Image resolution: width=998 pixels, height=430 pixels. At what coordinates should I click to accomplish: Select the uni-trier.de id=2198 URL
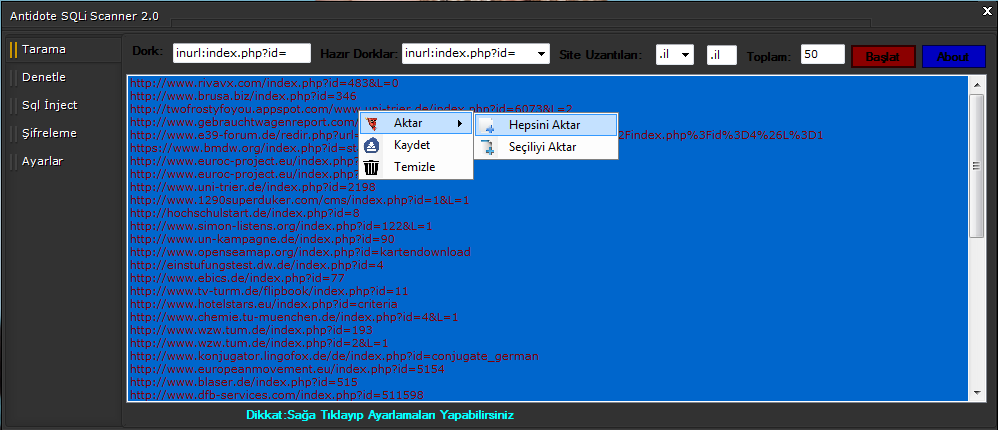[x=253, y=187]
